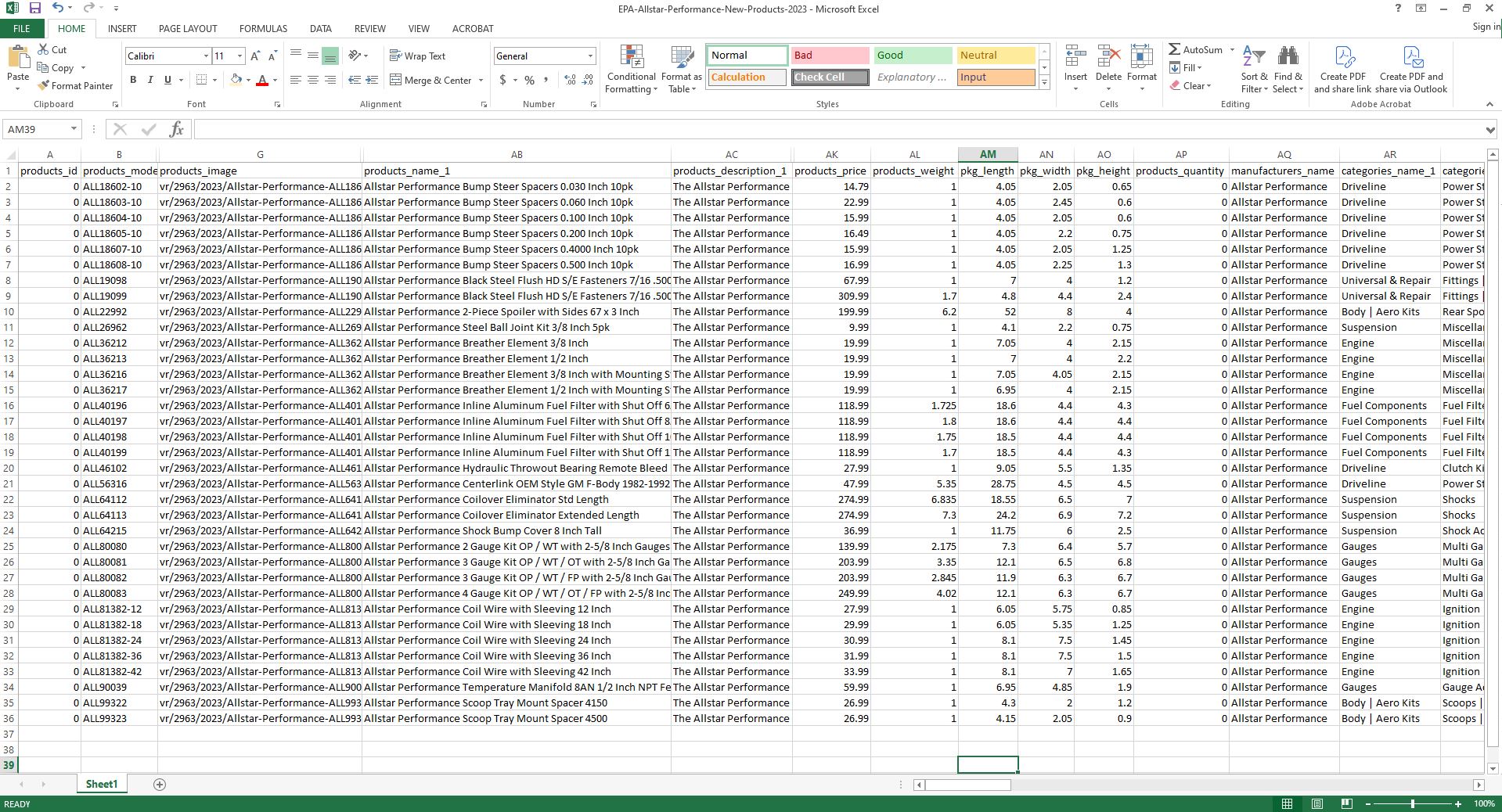Switch to DATA tab
The height and width of the screenshot is (812, 1502).
320,28
